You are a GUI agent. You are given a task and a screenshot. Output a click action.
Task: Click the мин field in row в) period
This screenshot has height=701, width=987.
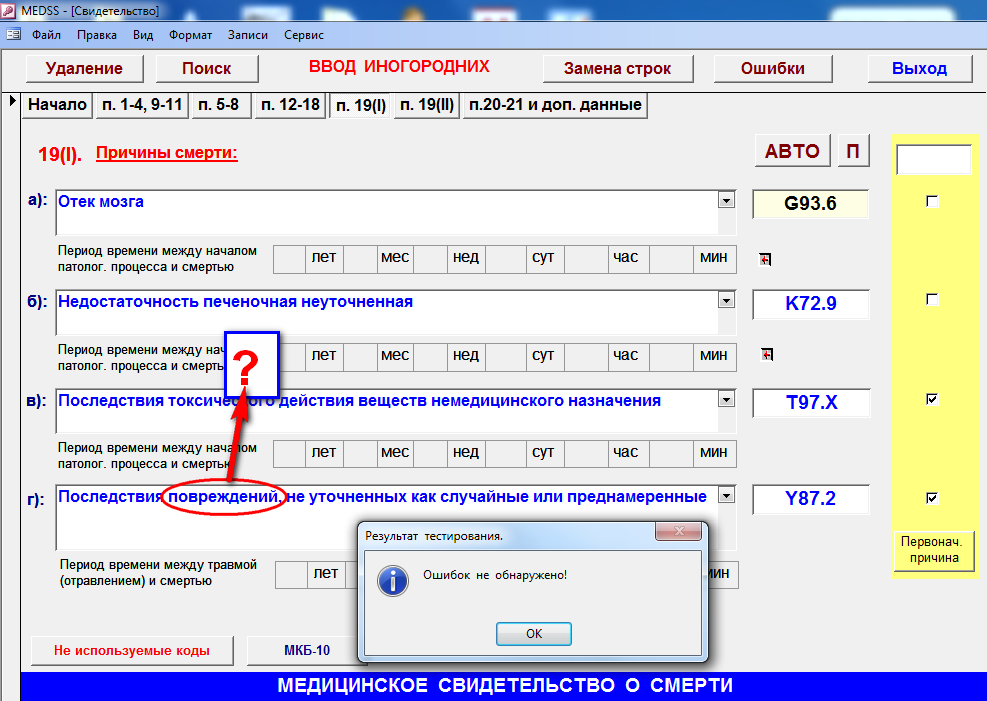671,454
